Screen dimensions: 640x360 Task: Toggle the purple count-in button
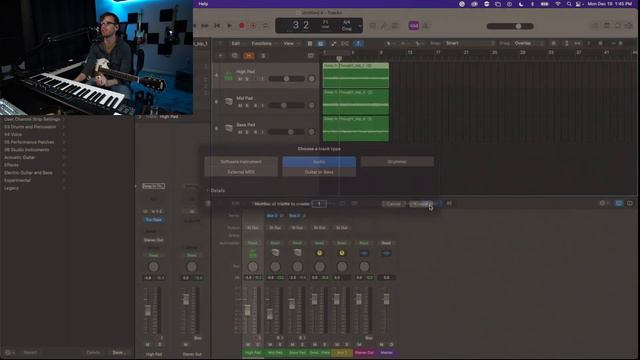413,26
